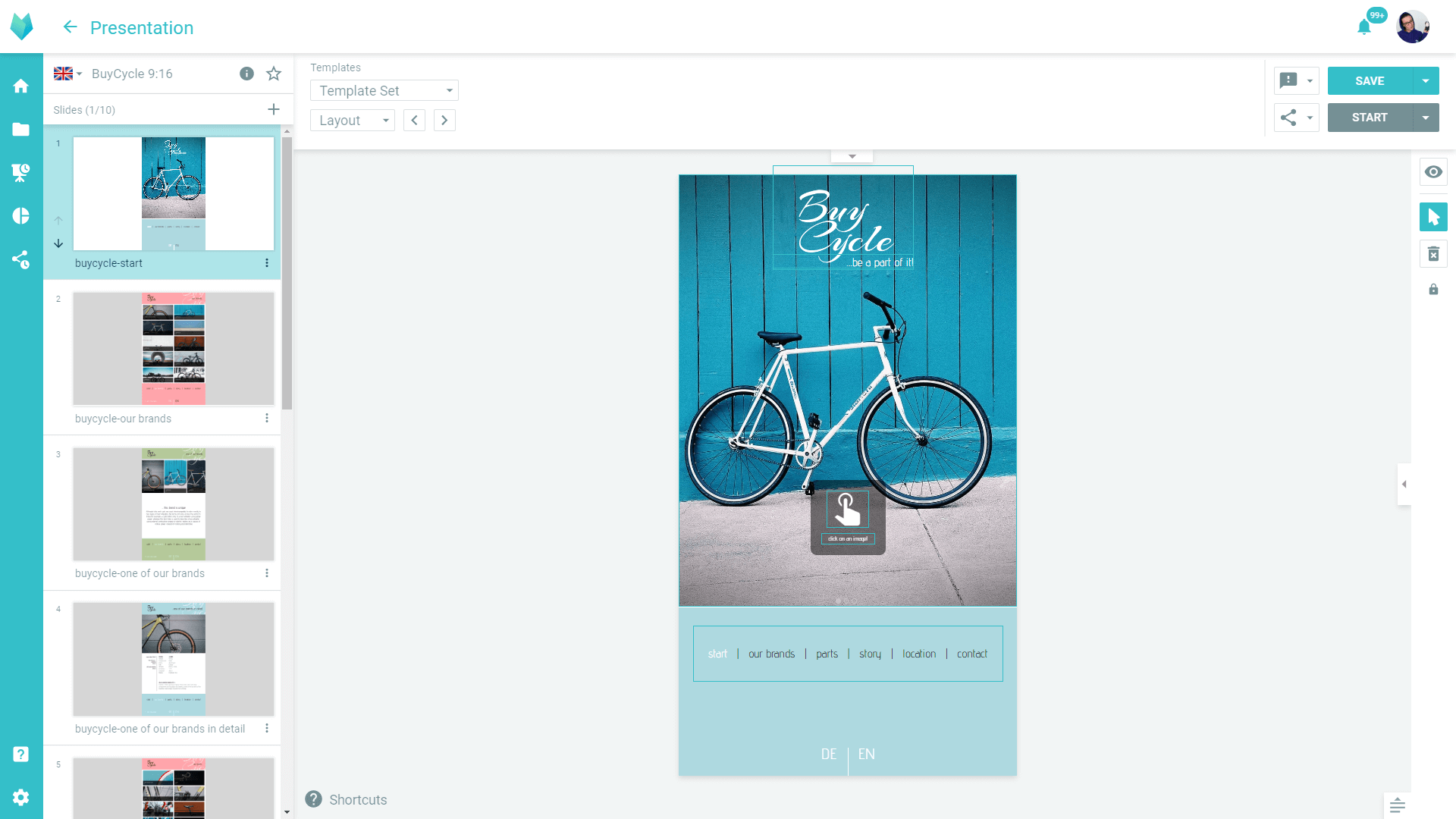Switch to previous layout arrow
The height and width of the screenshot is (819, 1456).
(414, 121)
